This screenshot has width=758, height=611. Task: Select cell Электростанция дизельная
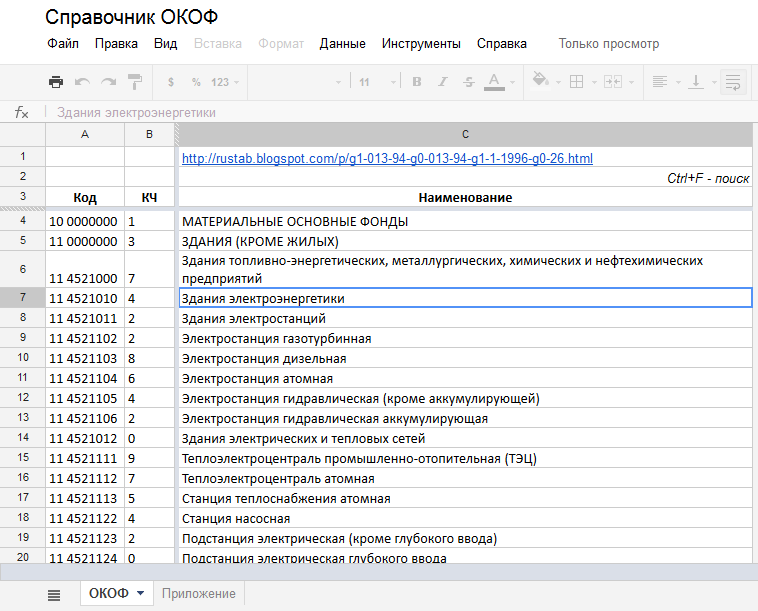click(466, 358)
